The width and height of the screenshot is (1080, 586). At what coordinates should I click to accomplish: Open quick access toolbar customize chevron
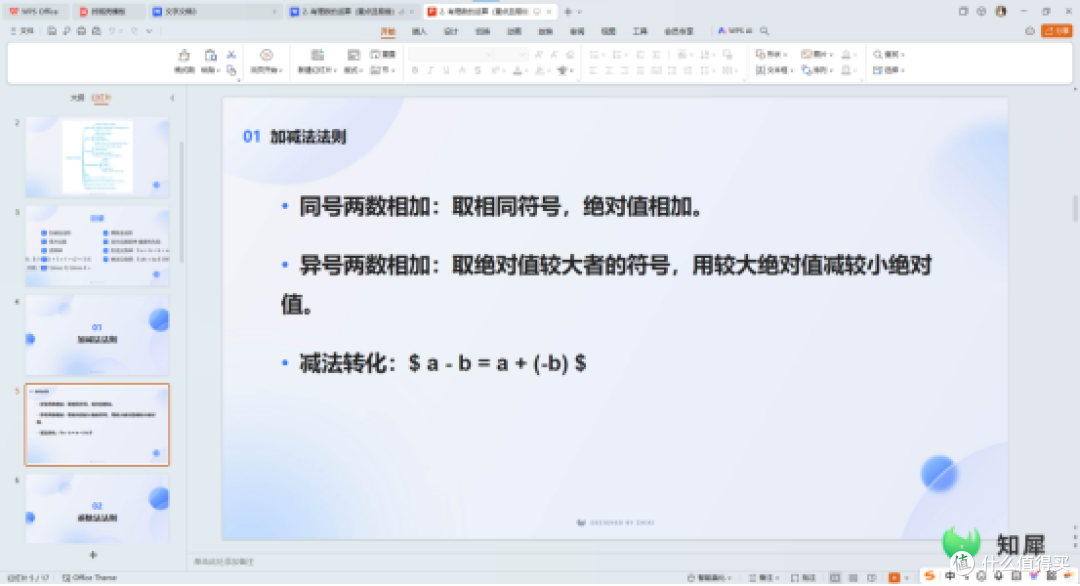click(x=149, y=31)
